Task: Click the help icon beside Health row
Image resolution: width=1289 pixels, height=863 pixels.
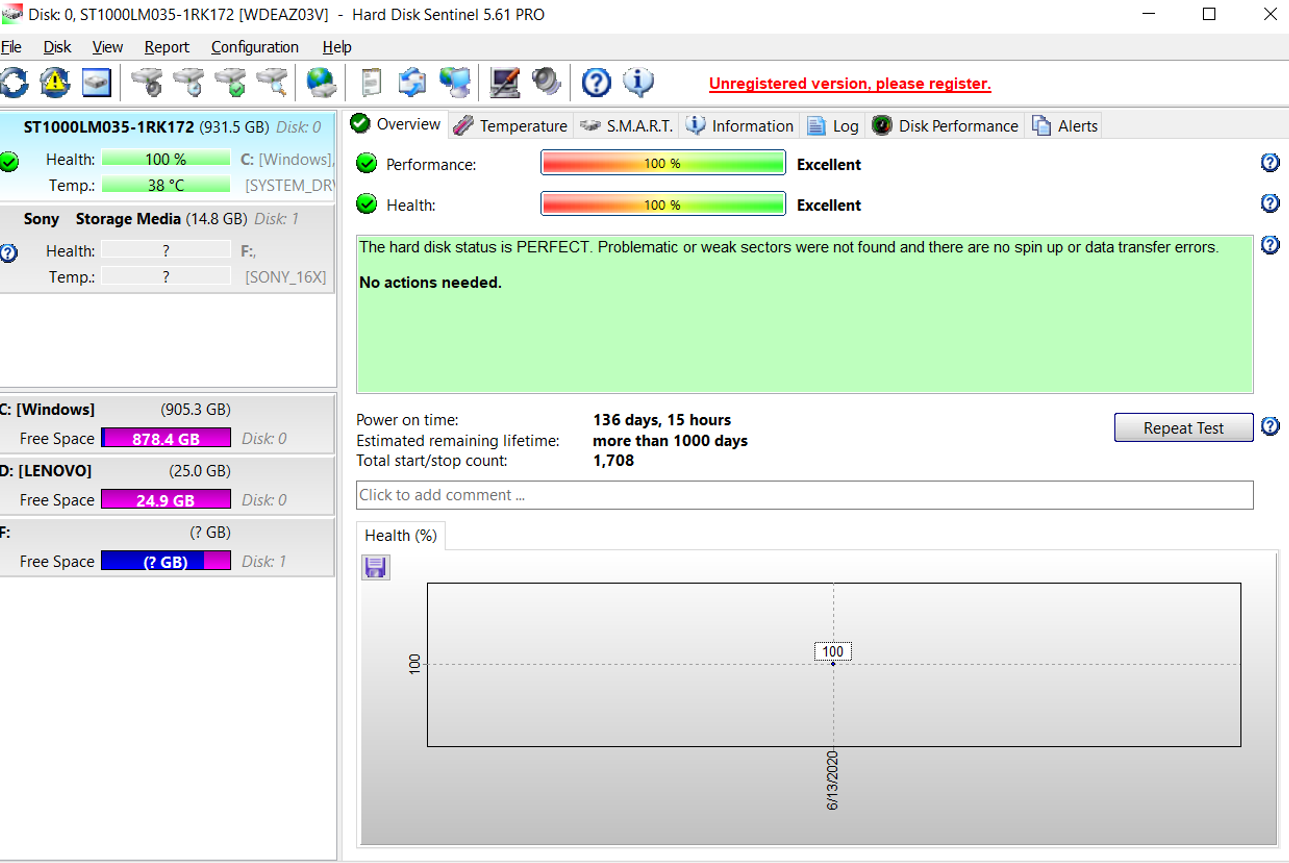Action: [1270, 204]
